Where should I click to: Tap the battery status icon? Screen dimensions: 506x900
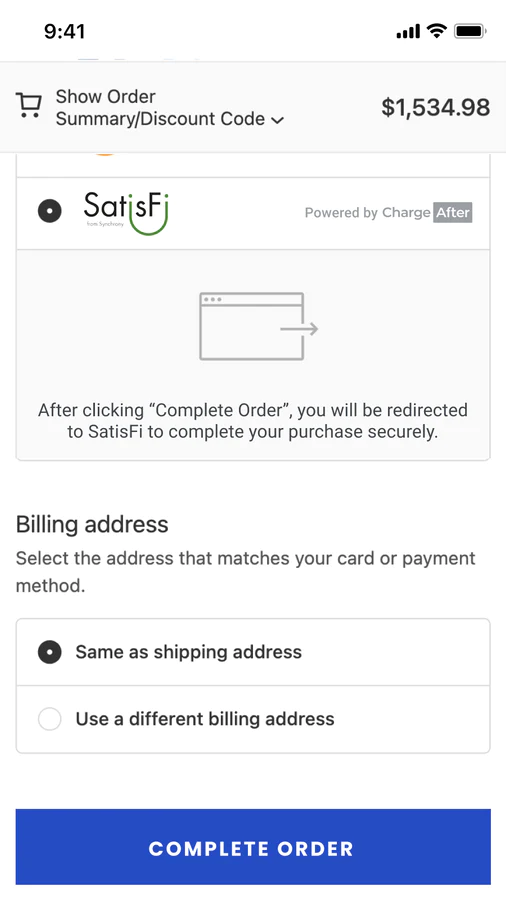[x=470, y=31]
